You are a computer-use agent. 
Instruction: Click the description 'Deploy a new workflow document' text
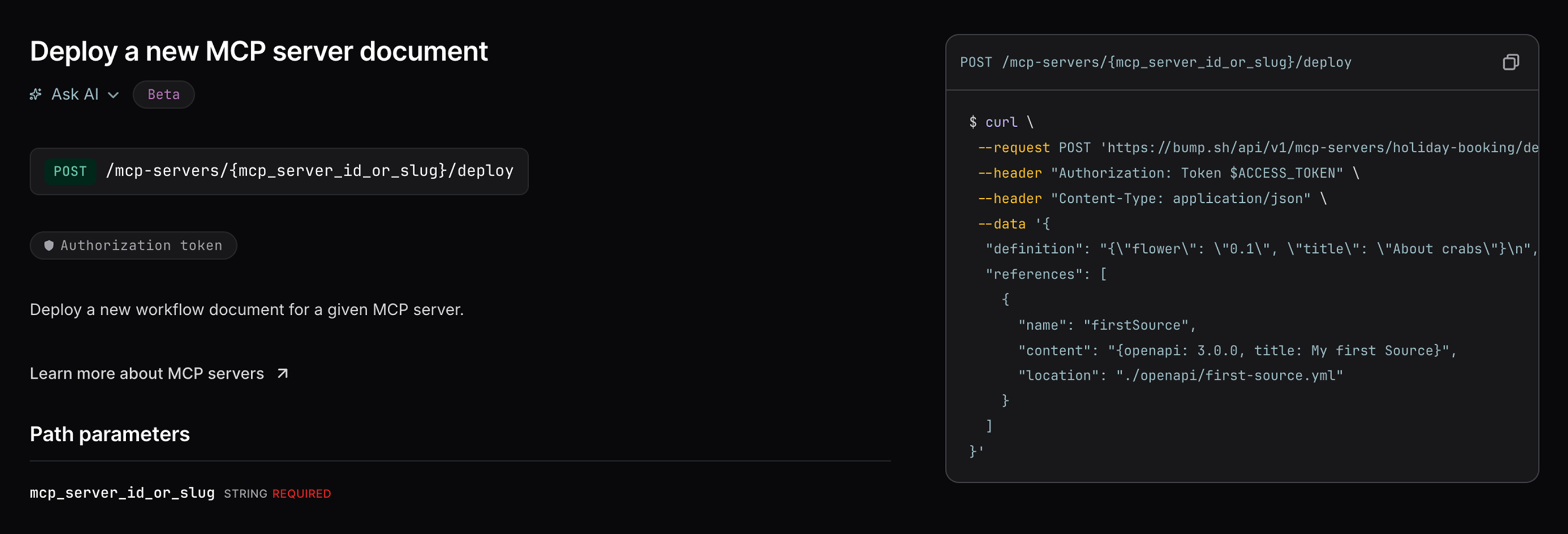247,310
